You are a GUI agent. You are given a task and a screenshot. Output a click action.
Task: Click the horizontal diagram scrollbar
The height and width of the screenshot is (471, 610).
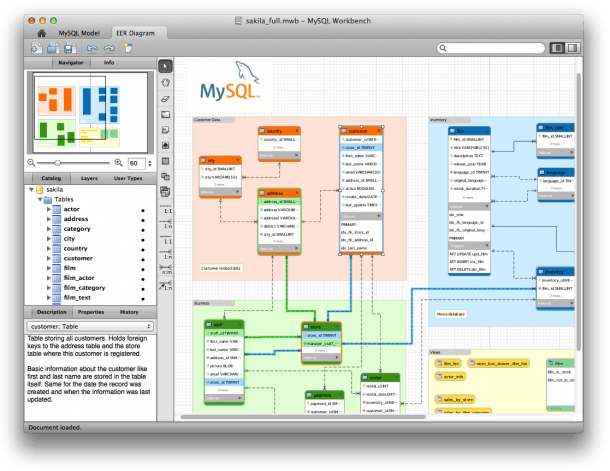303,417
